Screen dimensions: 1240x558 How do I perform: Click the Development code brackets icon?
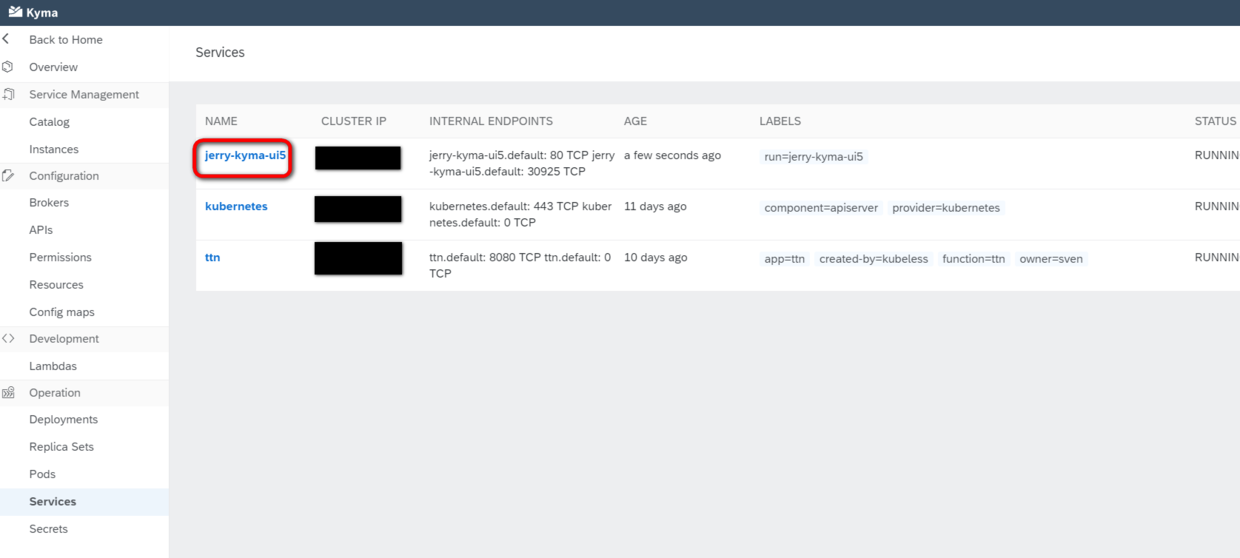point(8,339)
